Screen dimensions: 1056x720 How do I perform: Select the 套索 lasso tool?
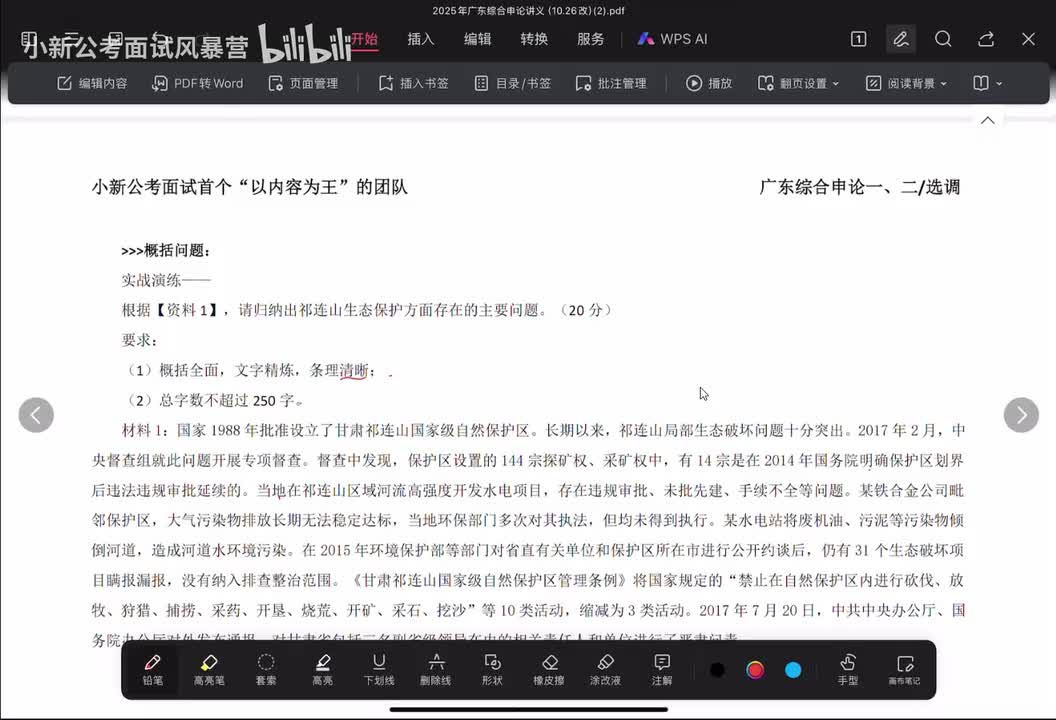(266, 669)
